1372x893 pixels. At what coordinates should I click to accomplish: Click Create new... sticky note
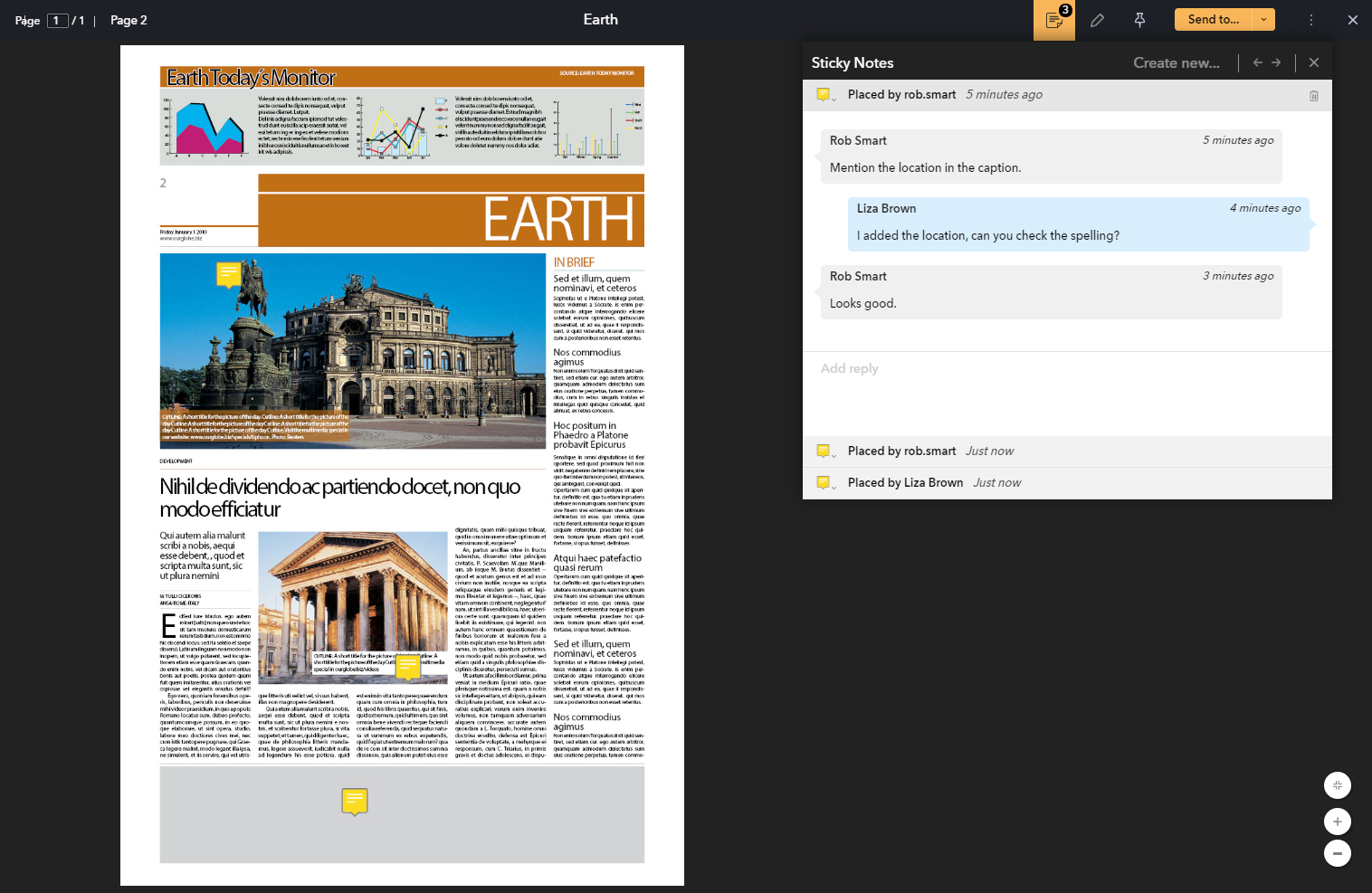pos(1177,62)
